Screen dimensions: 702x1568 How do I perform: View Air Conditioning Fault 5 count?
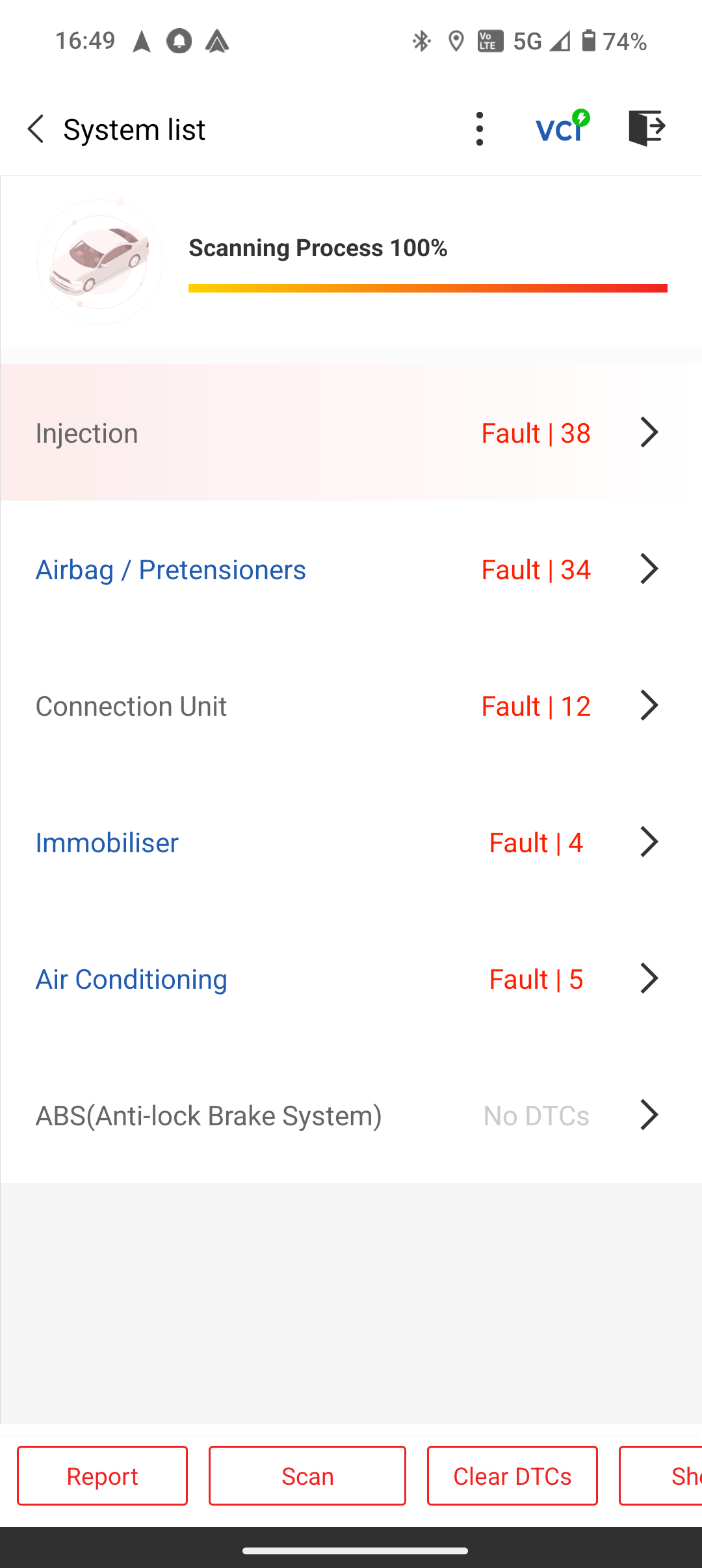coord(536,979)
